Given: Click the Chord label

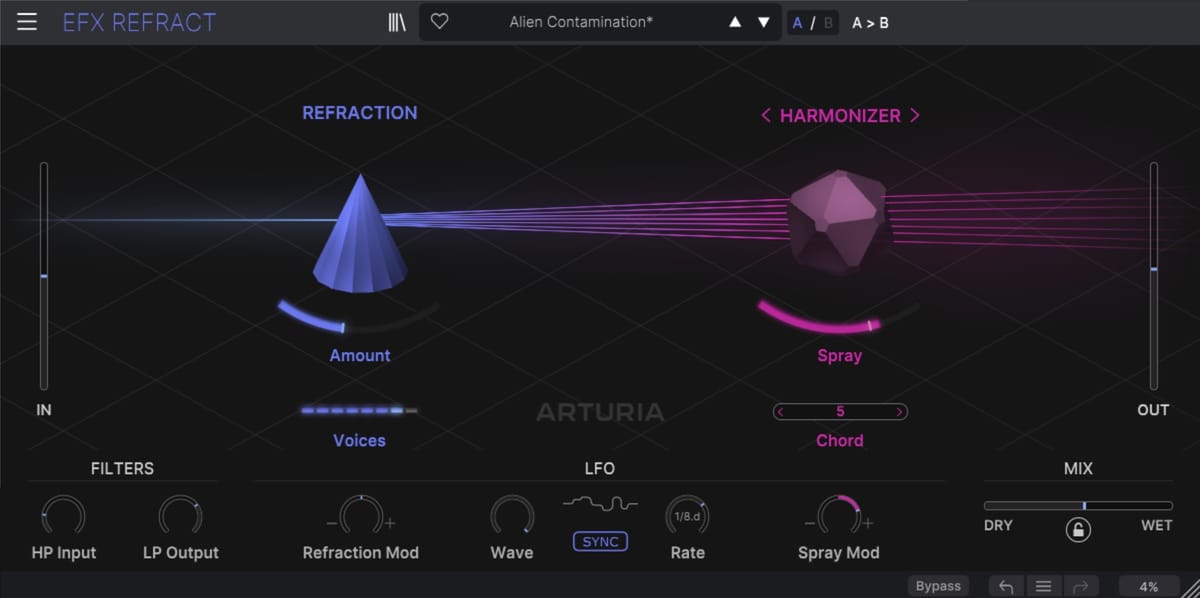Looking at the screenshot, I should pos(840,440).
